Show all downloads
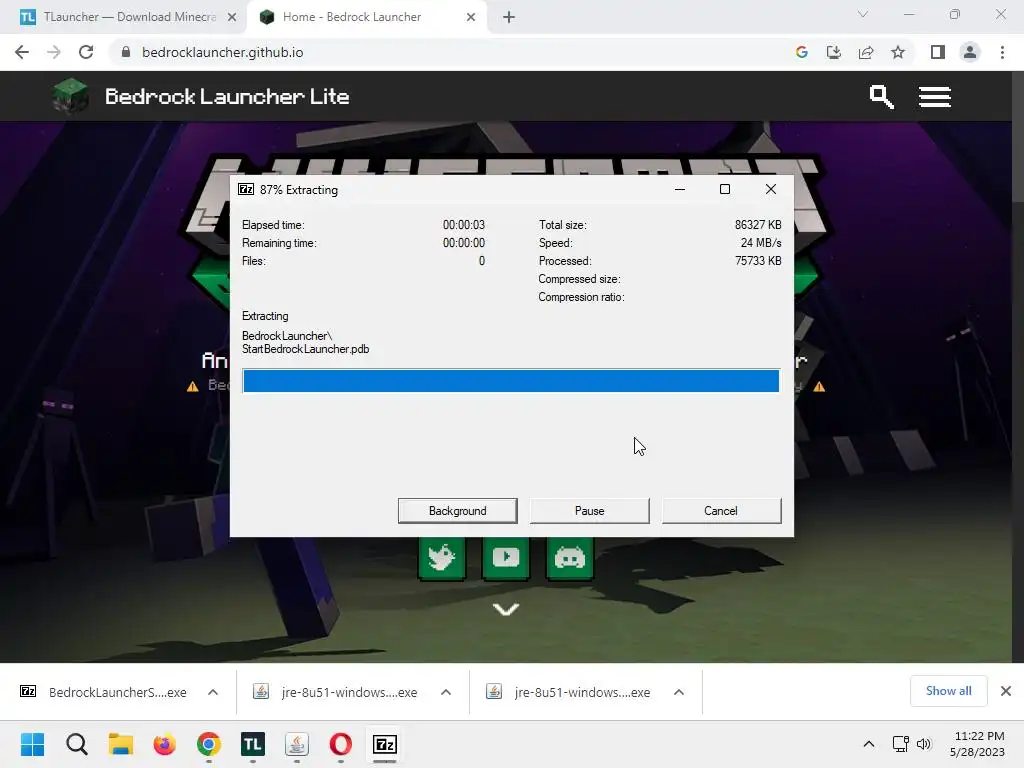Viewport: 1024px width, 768px height. 948,691
